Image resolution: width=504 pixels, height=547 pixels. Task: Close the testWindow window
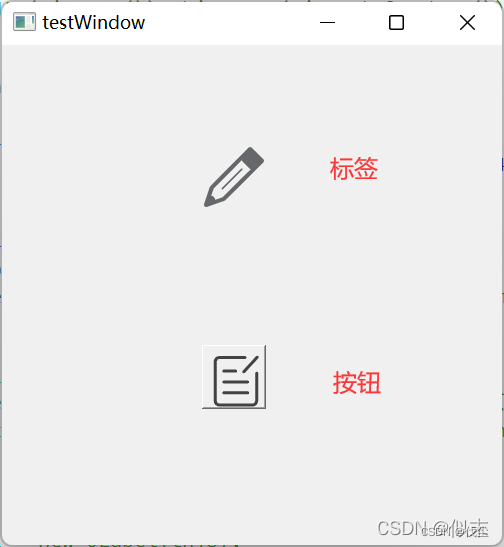pos(467,23)
